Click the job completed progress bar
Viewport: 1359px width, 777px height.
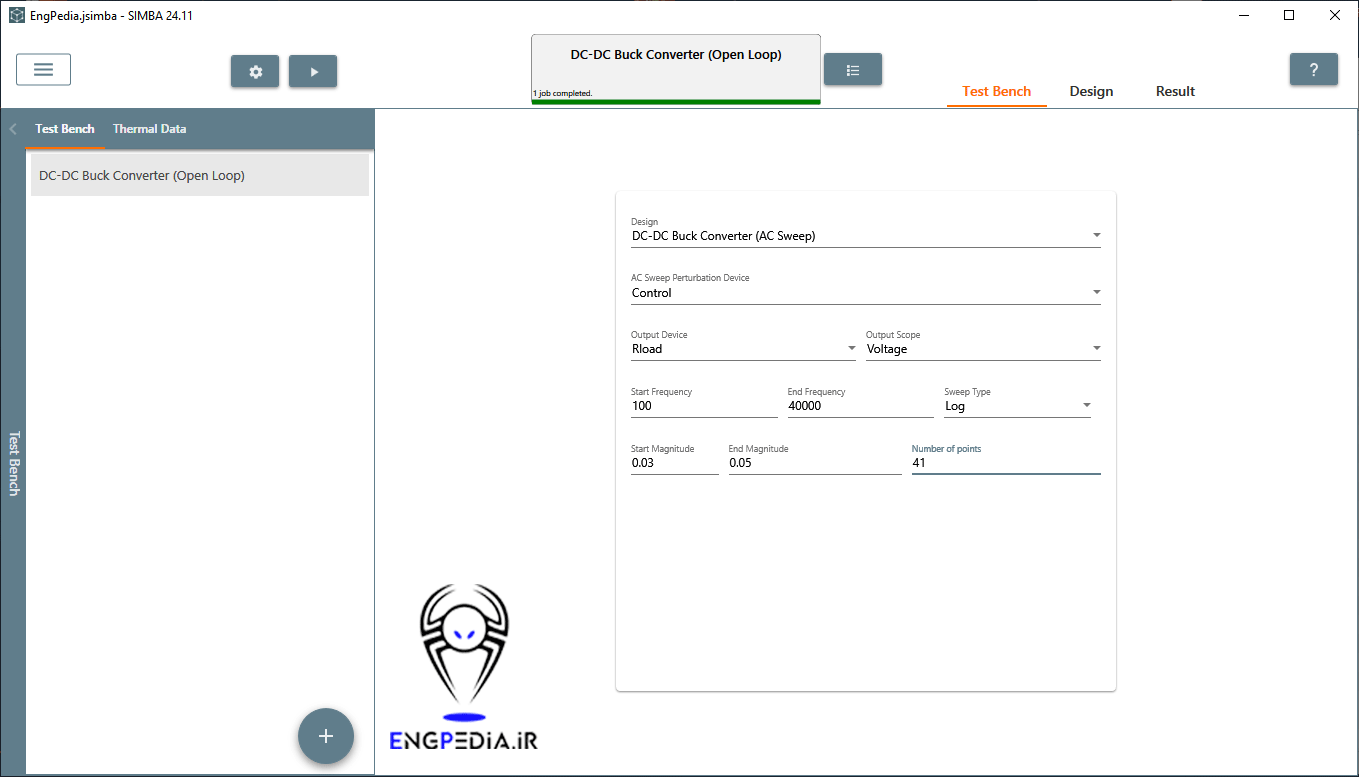(675, 101)
